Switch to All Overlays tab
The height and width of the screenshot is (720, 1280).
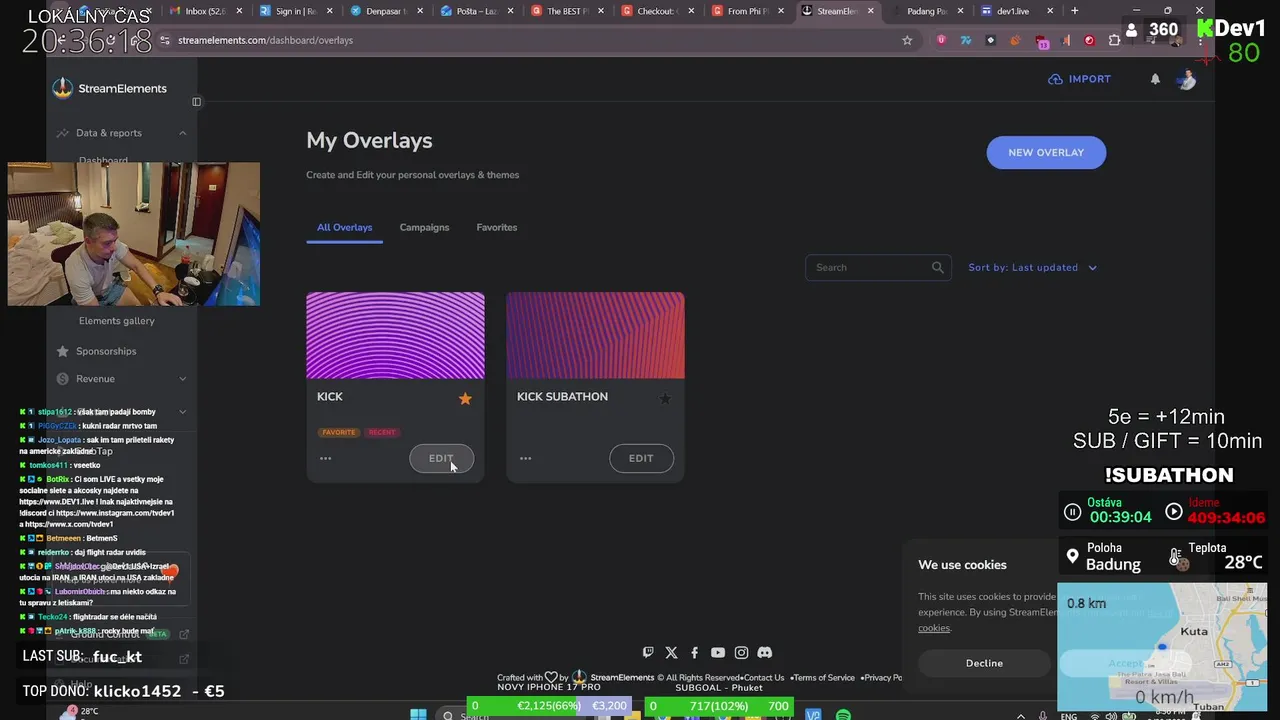pos(344,227)
